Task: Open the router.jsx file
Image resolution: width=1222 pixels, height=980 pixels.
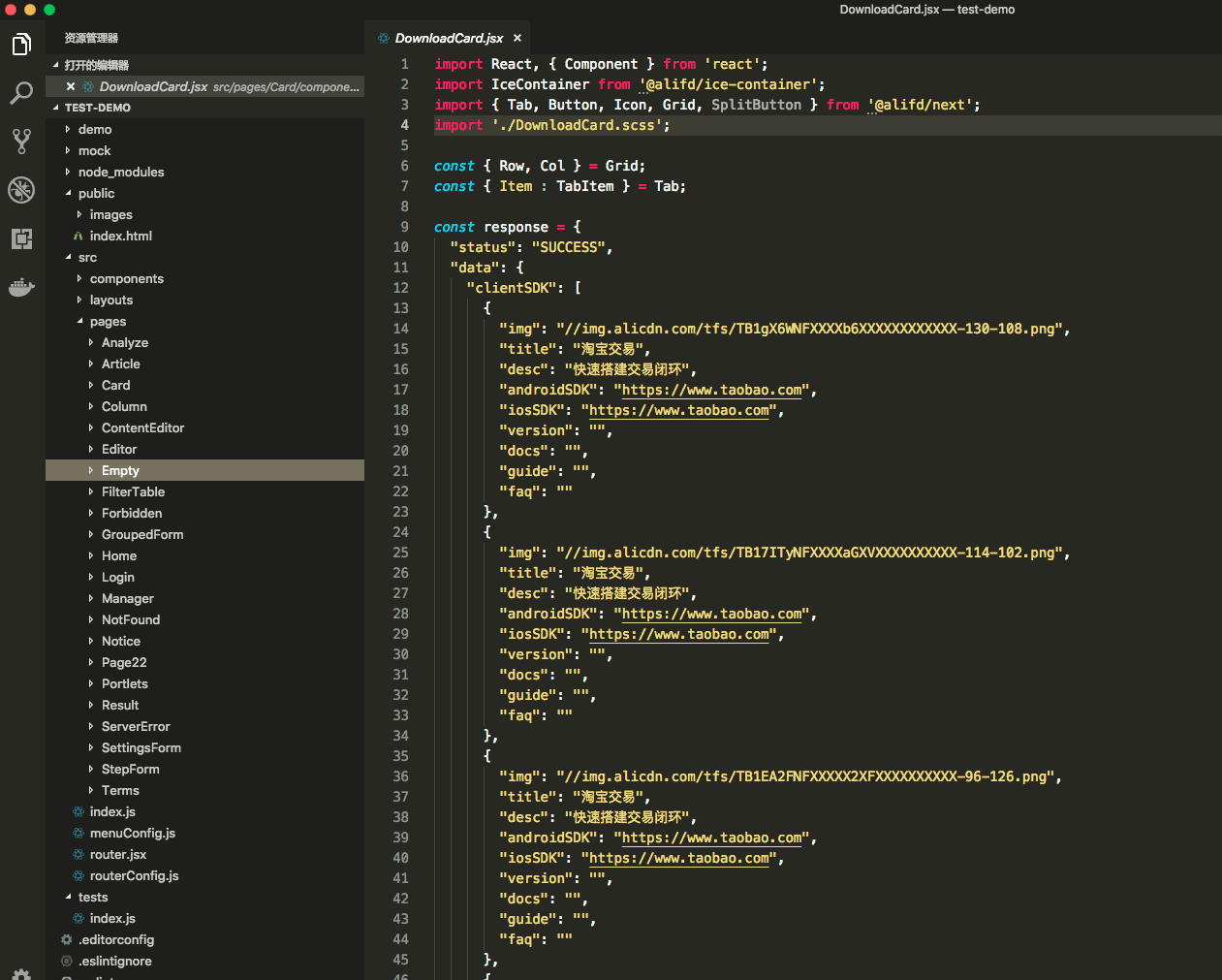Action: [118, 855]
